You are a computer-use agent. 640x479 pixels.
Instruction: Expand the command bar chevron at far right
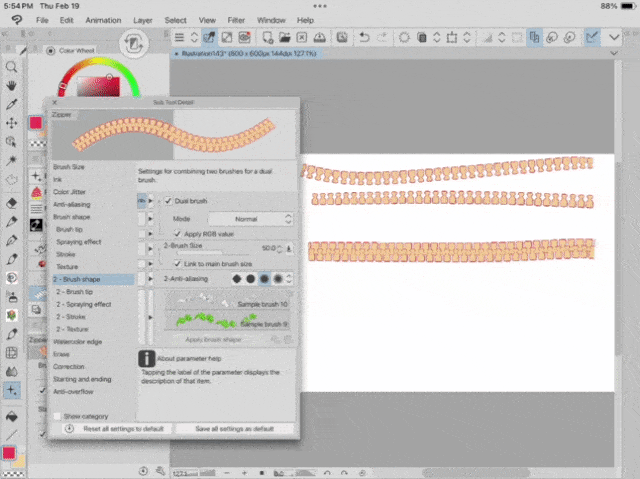tap(614, 38)
